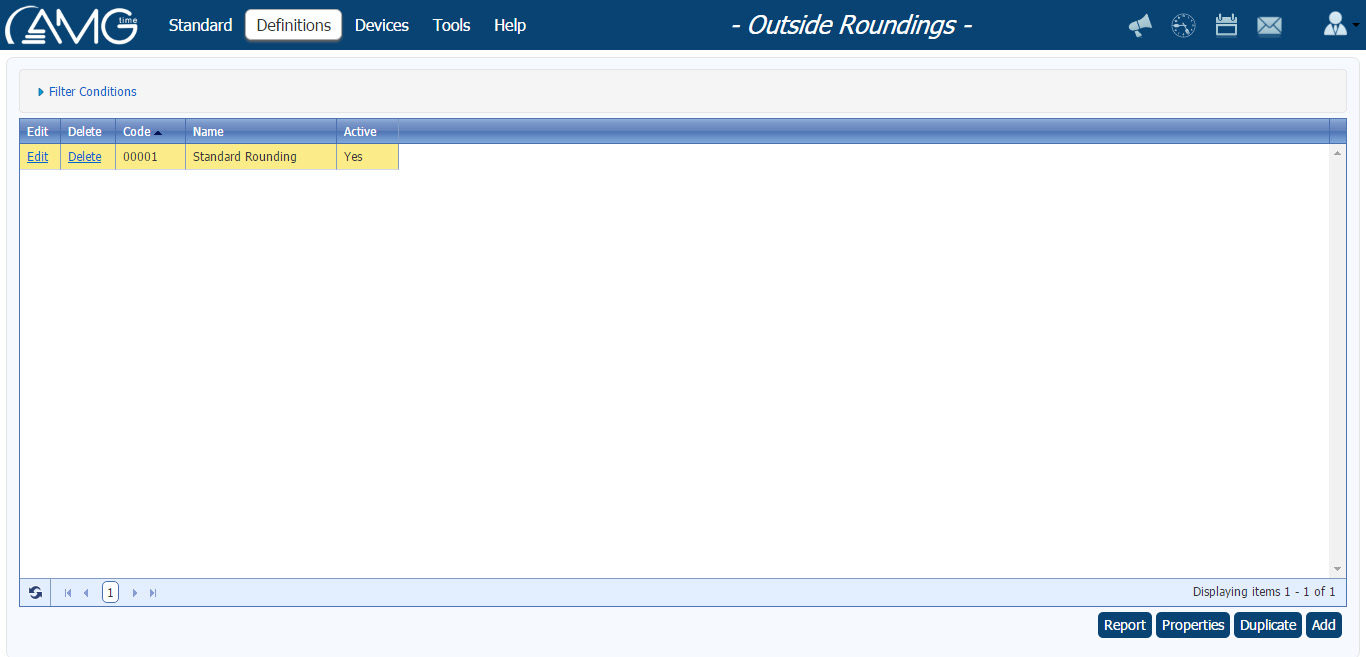Toggle the Code column sort order
The width and height of the screenshot is (1366, 657).
tap(138, 131)
